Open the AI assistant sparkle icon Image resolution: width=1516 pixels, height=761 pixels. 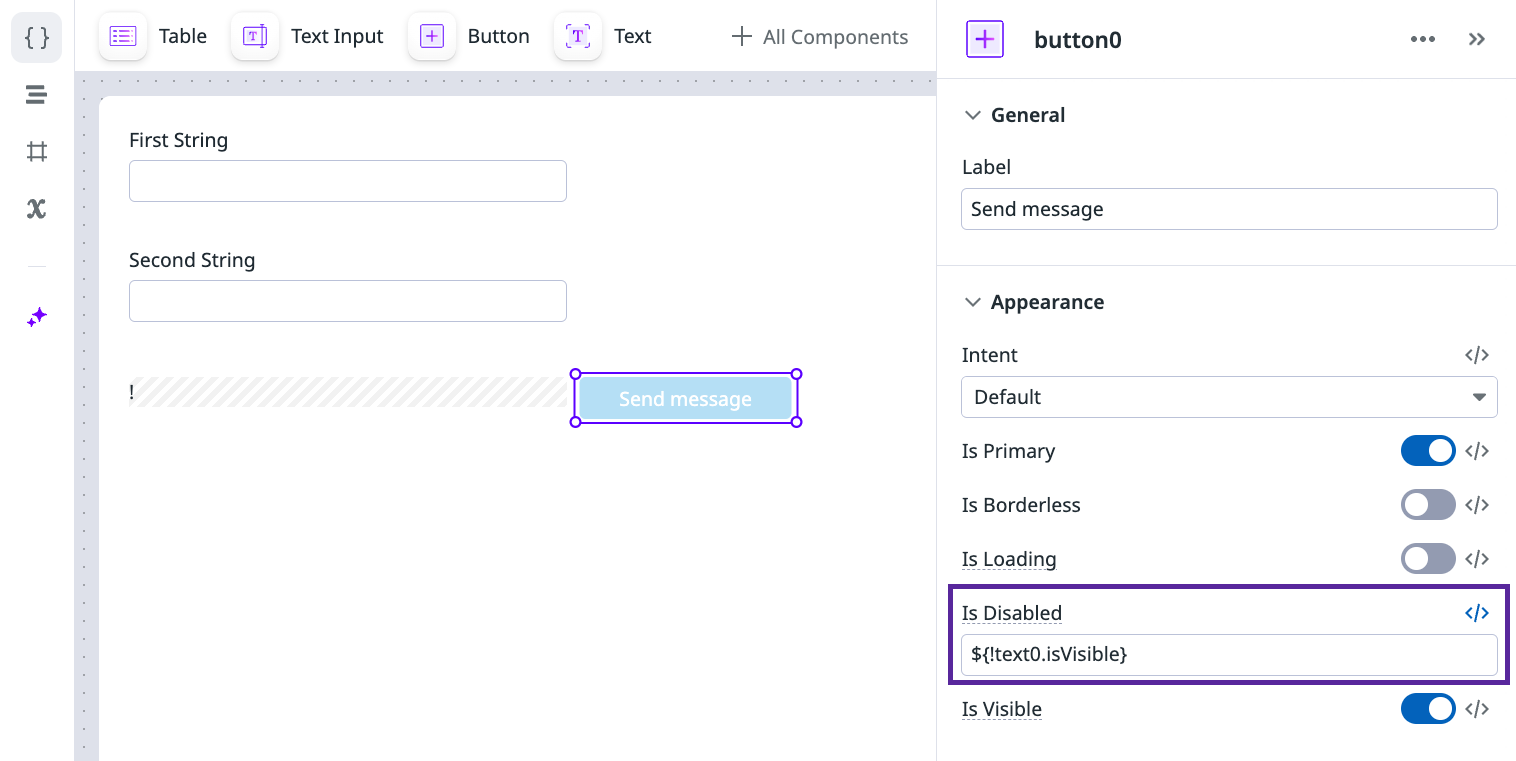35,316
